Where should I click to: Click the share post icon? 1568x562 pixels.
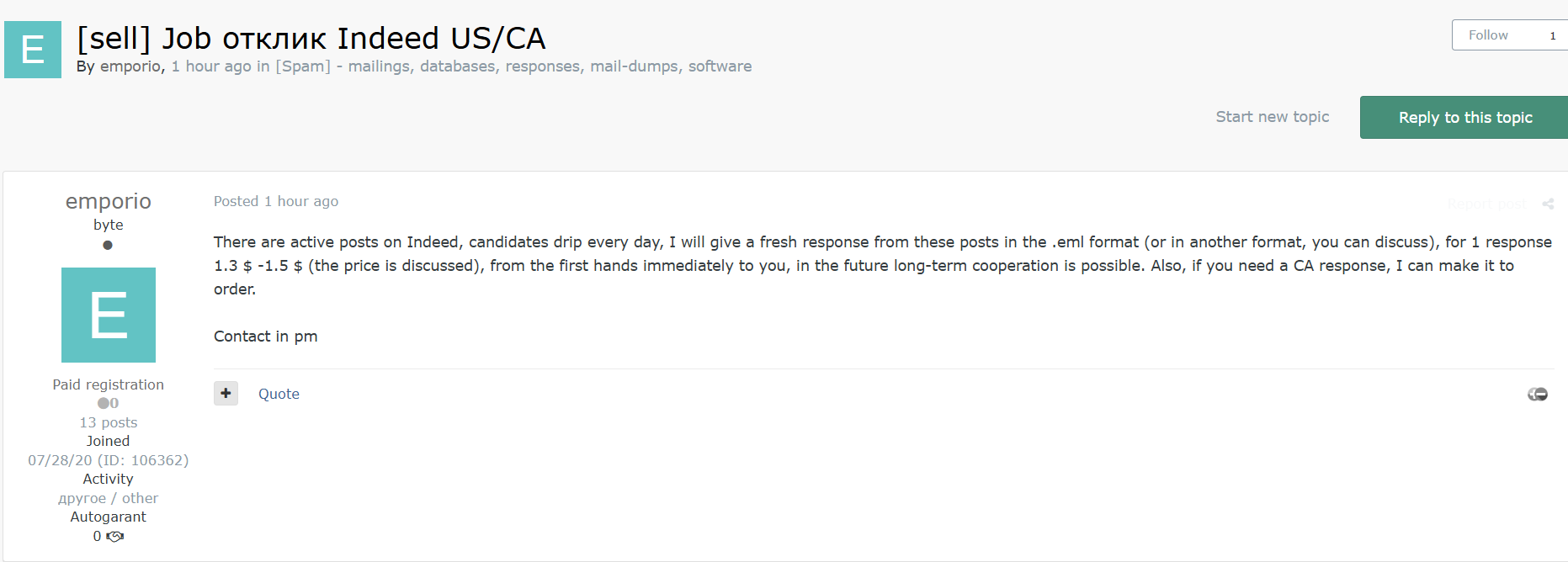1548,204
